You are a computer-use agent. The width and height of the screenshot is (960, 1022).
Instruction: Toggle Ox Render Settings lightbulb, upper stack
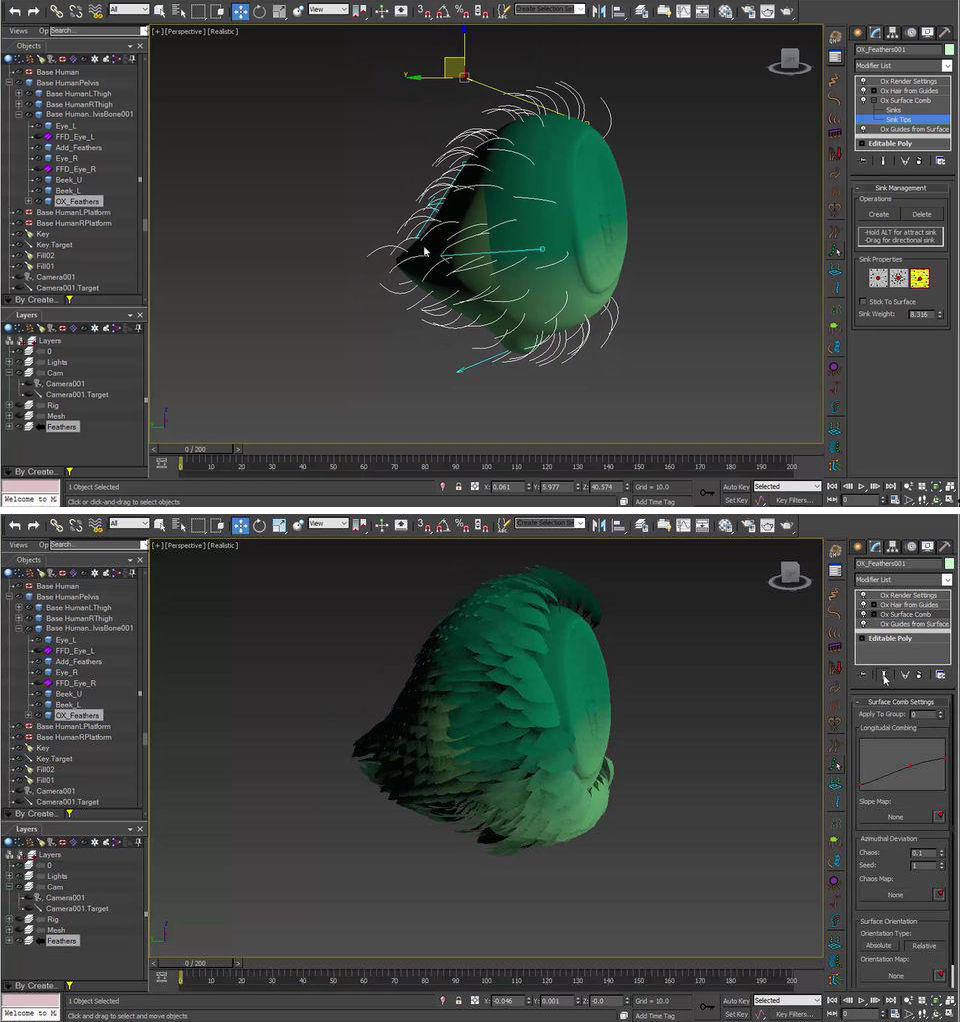pyautogui.click(x=864, y=81)
